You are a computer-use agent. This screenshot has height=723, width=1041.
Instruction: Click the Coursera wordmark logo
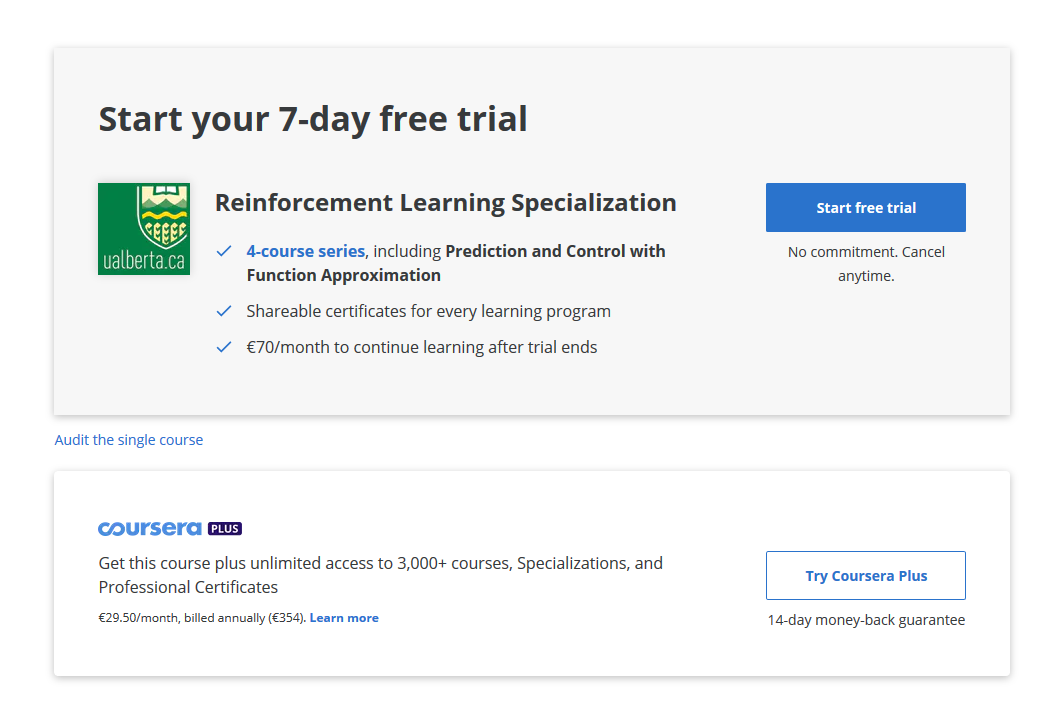coord(150,528)
